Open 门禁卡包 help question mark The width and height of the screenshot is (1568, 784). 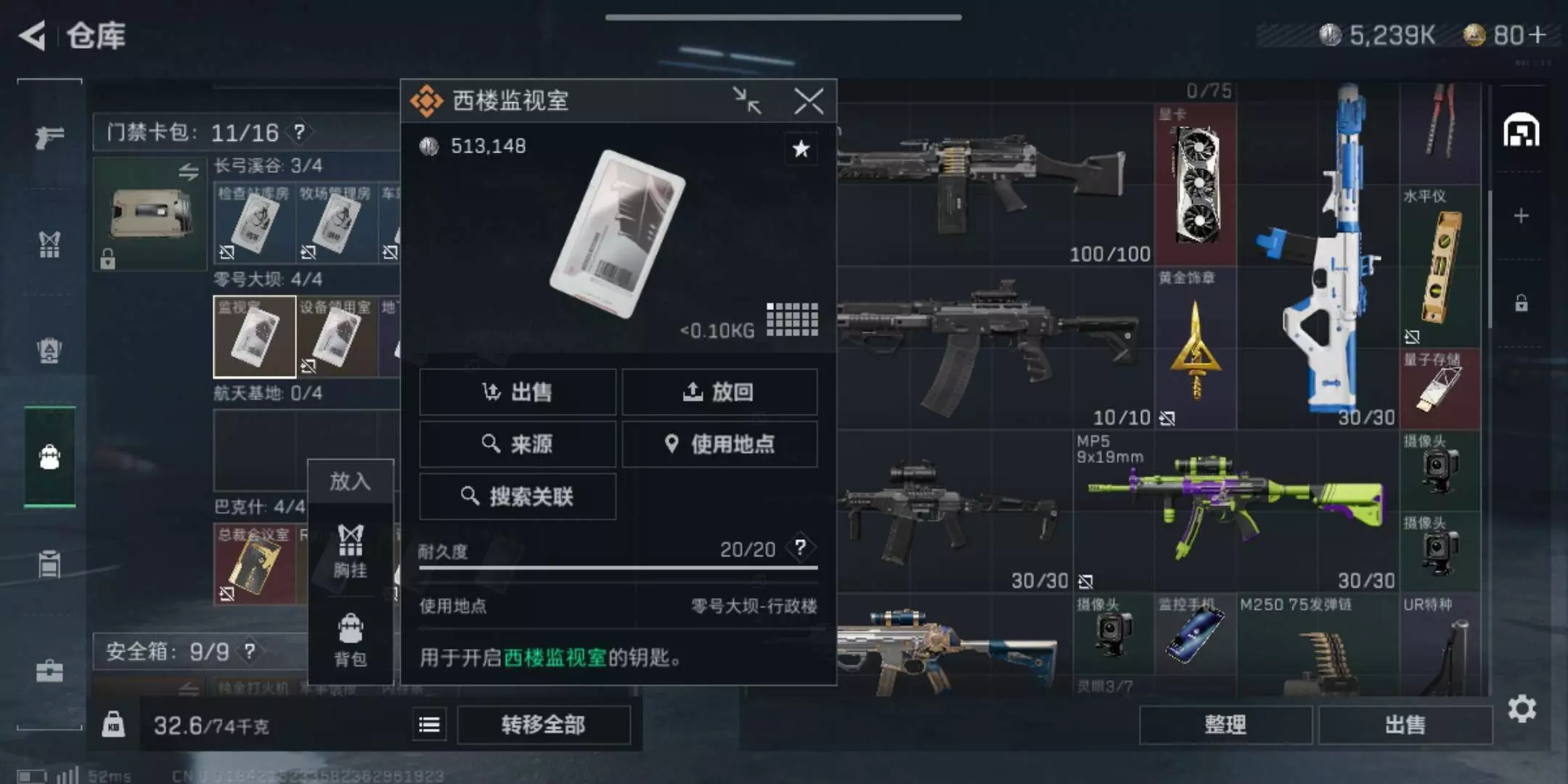(x=298, y=132)
